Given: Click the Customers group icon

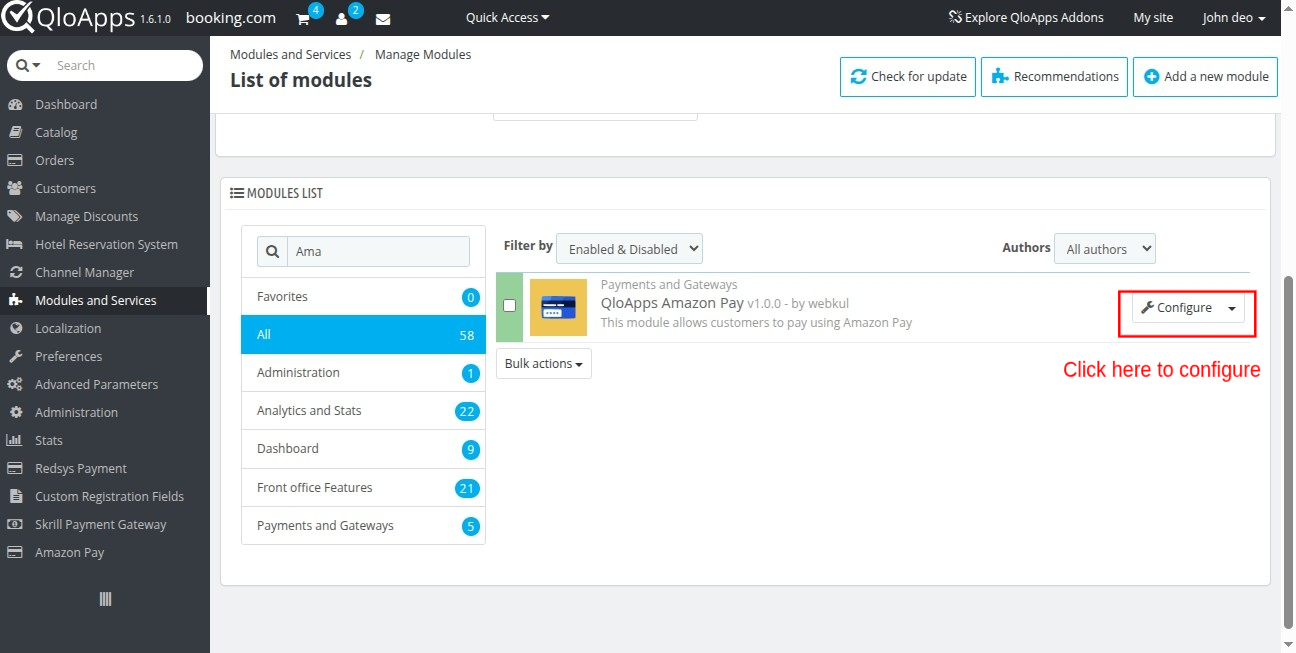Looking at the screenshot, I should 15,188.
